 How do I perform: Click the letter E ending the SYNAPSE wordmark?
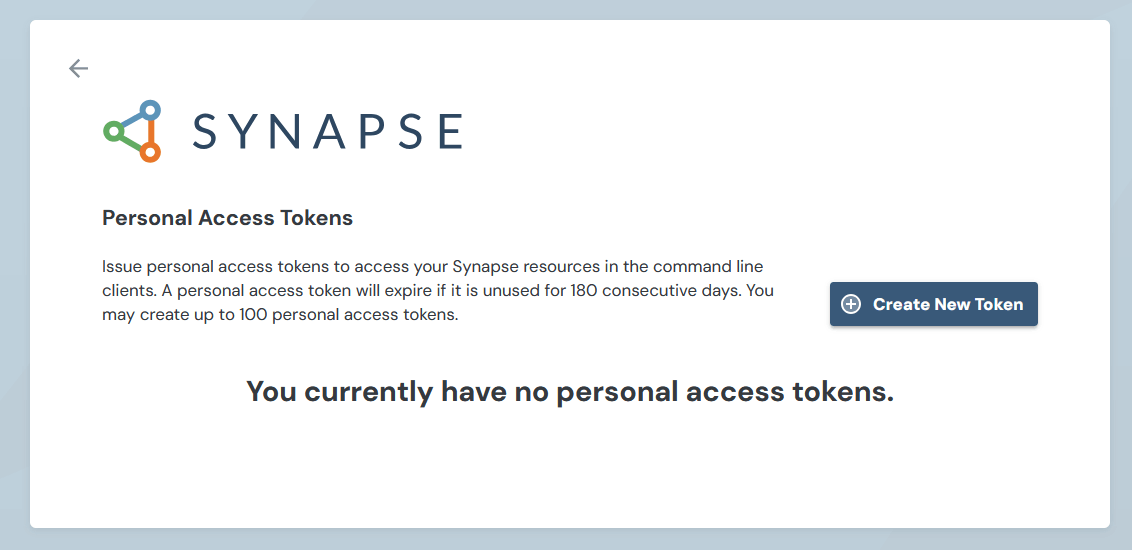tap(450, 131)
